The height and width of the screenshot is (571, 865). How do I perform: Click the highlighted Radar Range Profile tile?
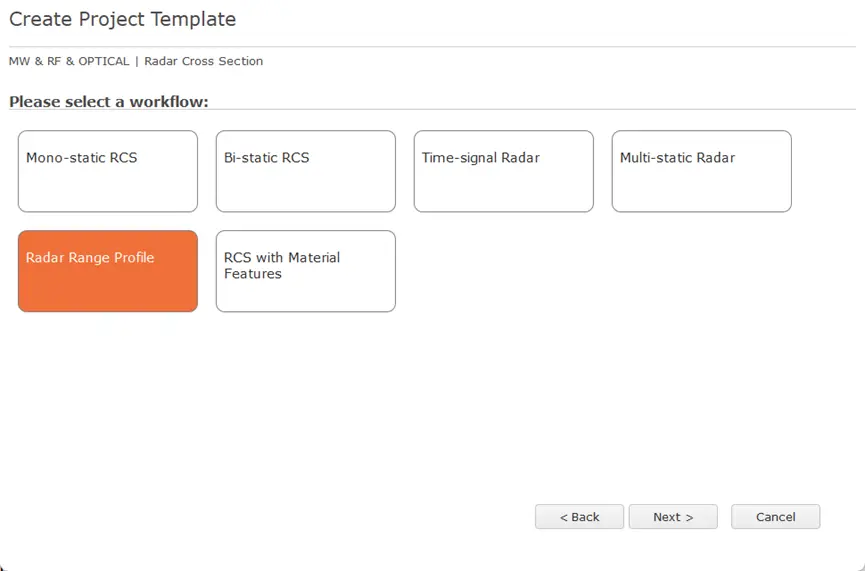click(108, 271)
